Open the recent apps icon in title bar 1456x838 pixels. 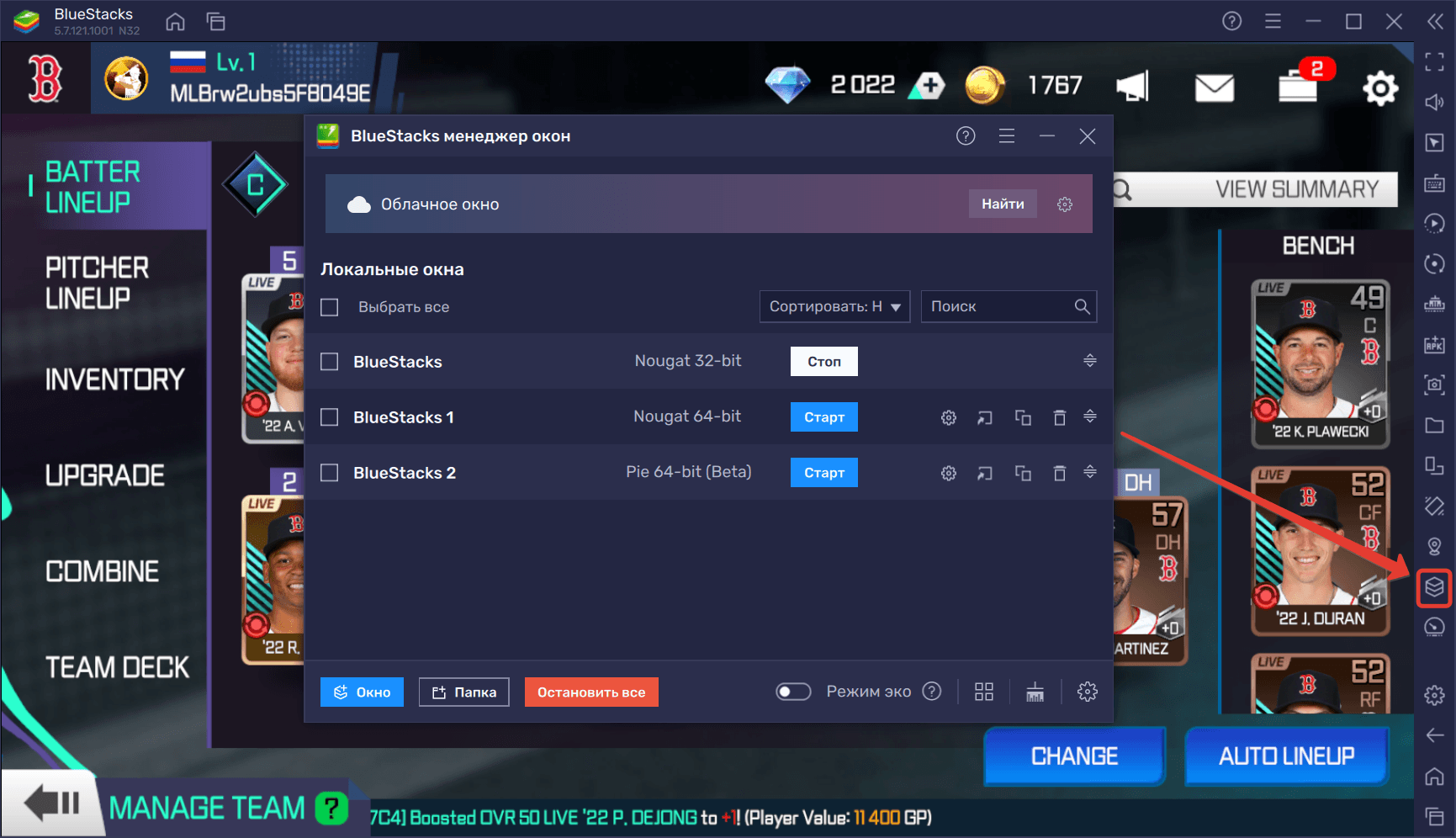216,22
